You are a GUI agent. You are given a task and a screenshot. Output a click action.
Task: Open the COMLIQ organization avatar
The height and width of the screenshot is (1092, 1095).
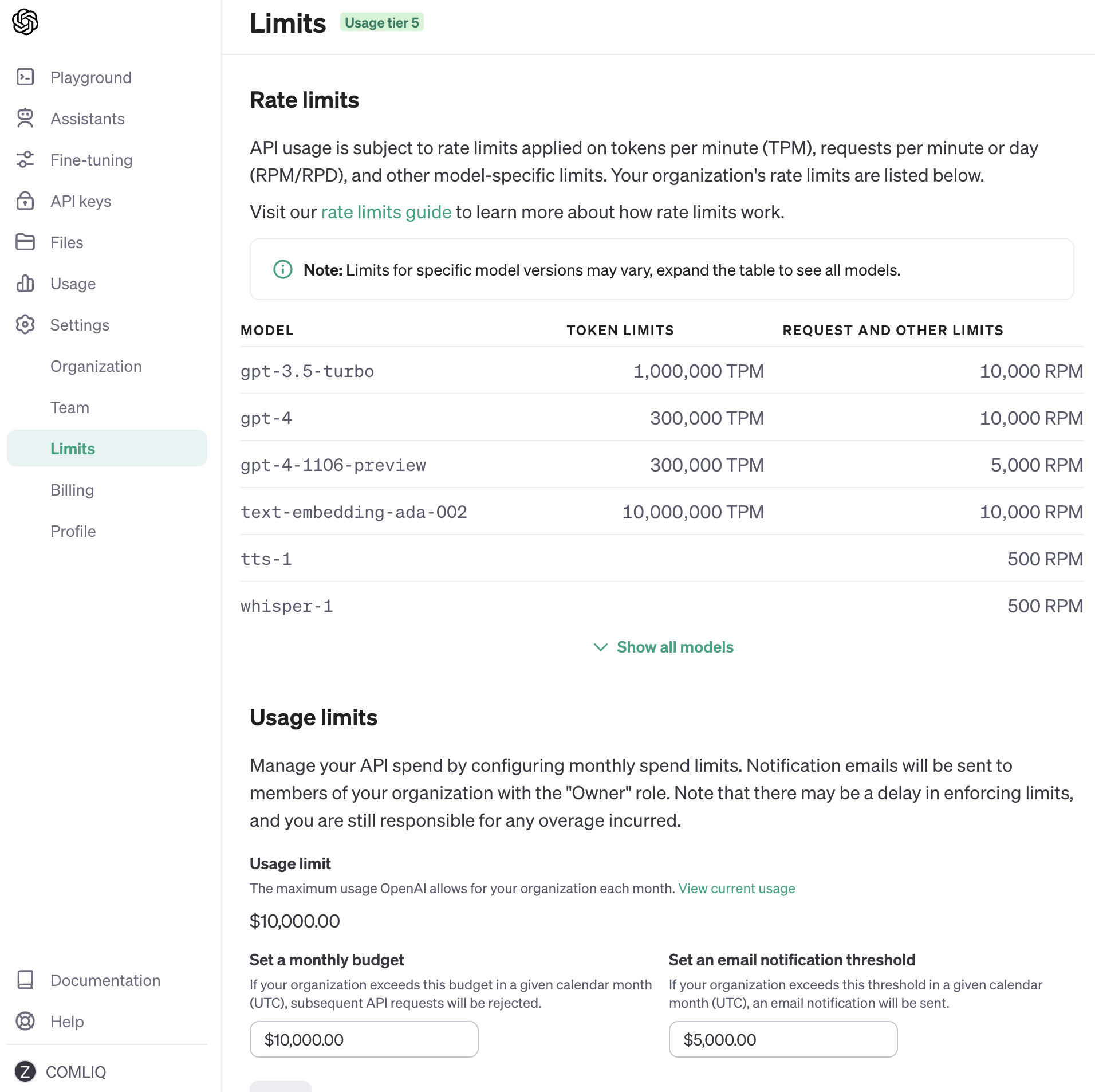25,1072
